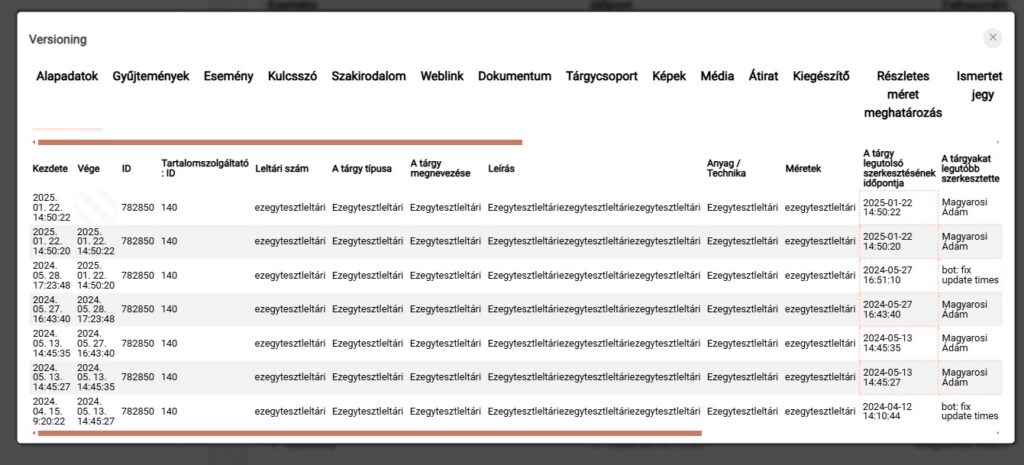Click the Kezdete cell 2025. 01. 22. 14:50:22
1024x465 pixels.
52,208
